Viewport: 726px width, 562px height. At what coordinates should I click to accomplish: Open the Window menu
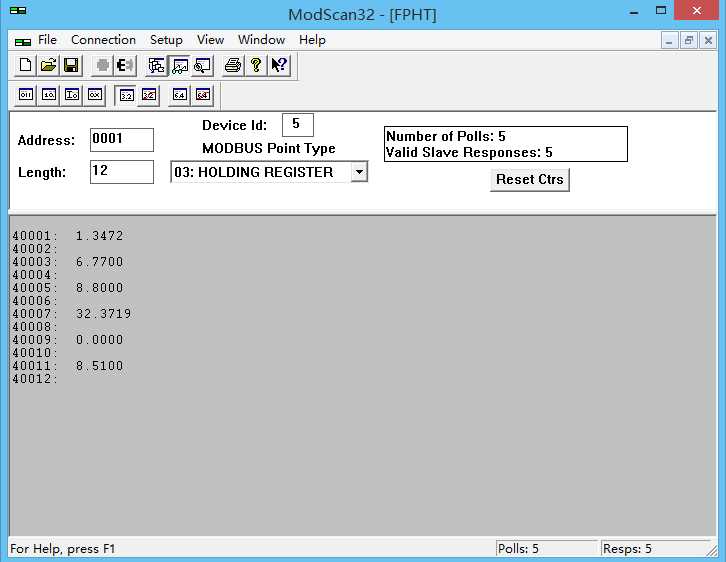[x=261, y=40]
